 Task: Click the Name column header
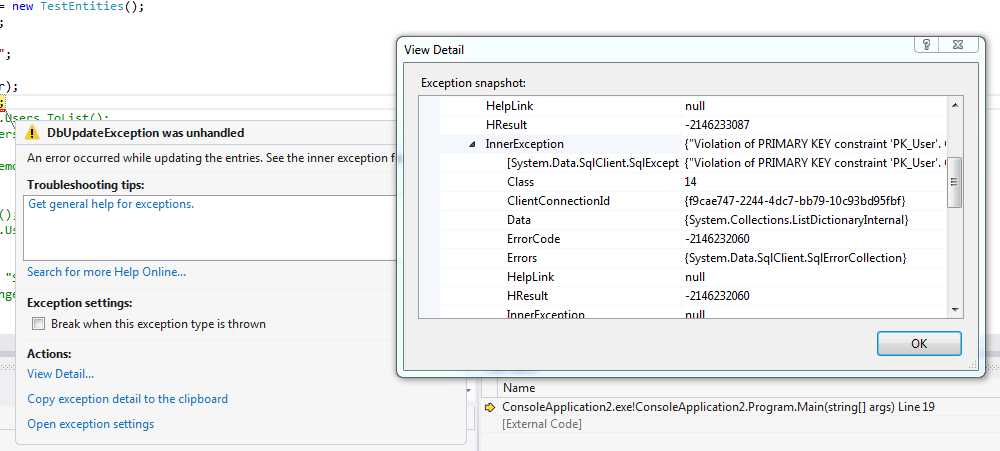pyautogui.click(x=518, y=388)
